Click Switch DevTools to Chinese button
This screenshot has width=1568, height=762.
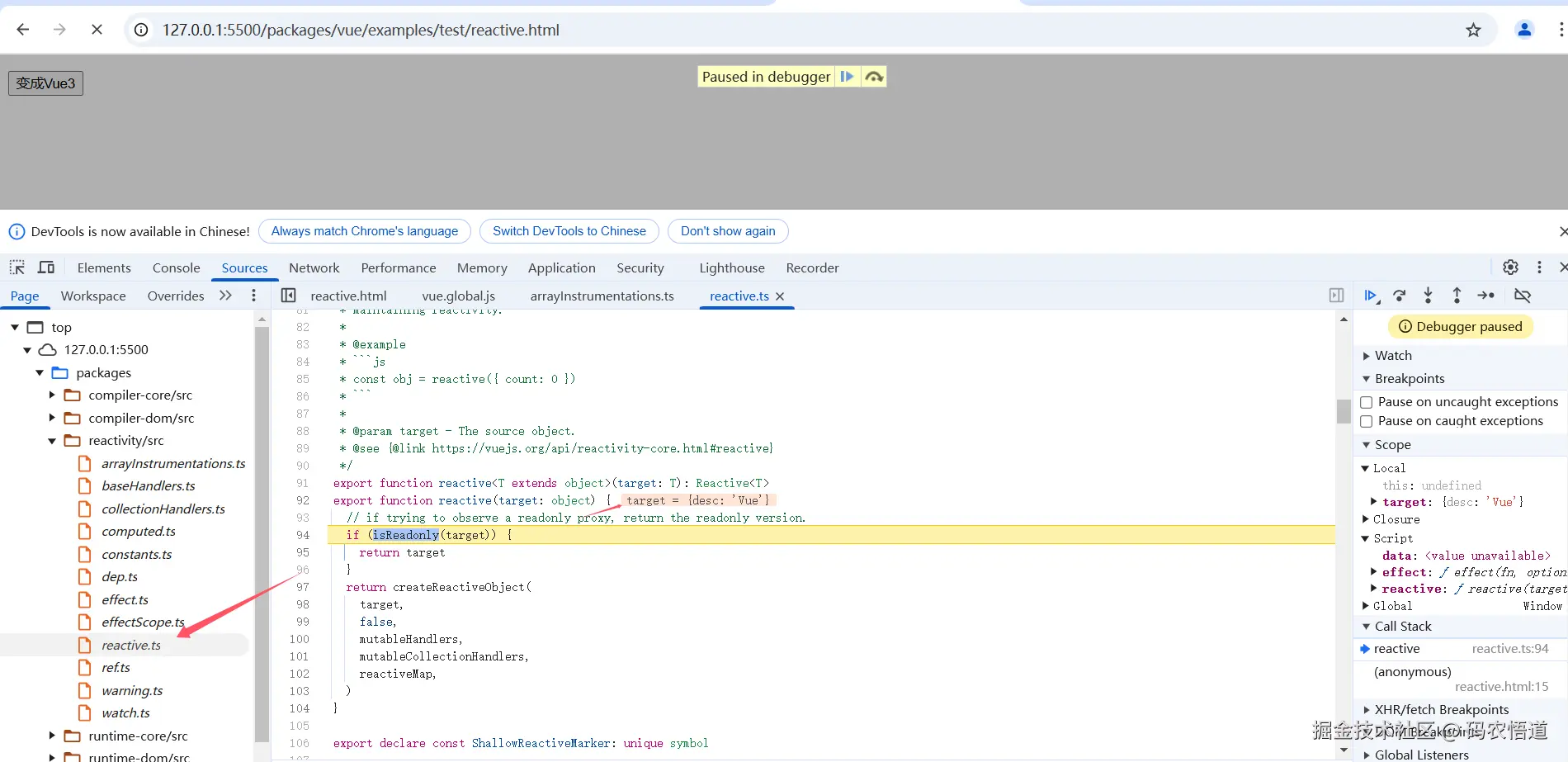[x=569, y=231]
